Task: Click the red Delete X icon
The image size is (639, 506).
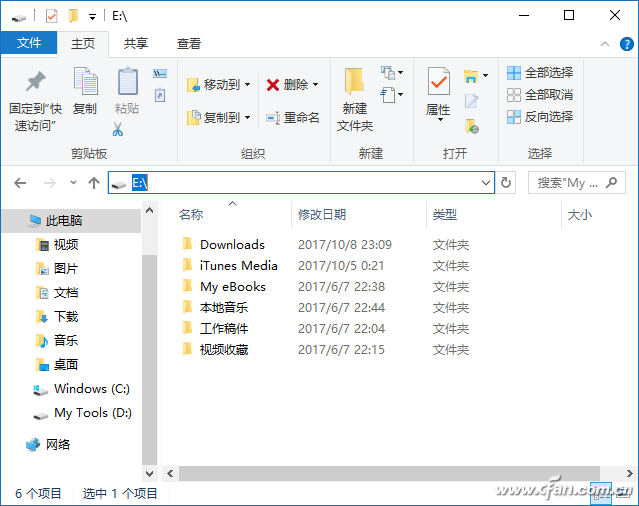Action: pyautogui.click(x=273, y=85)
